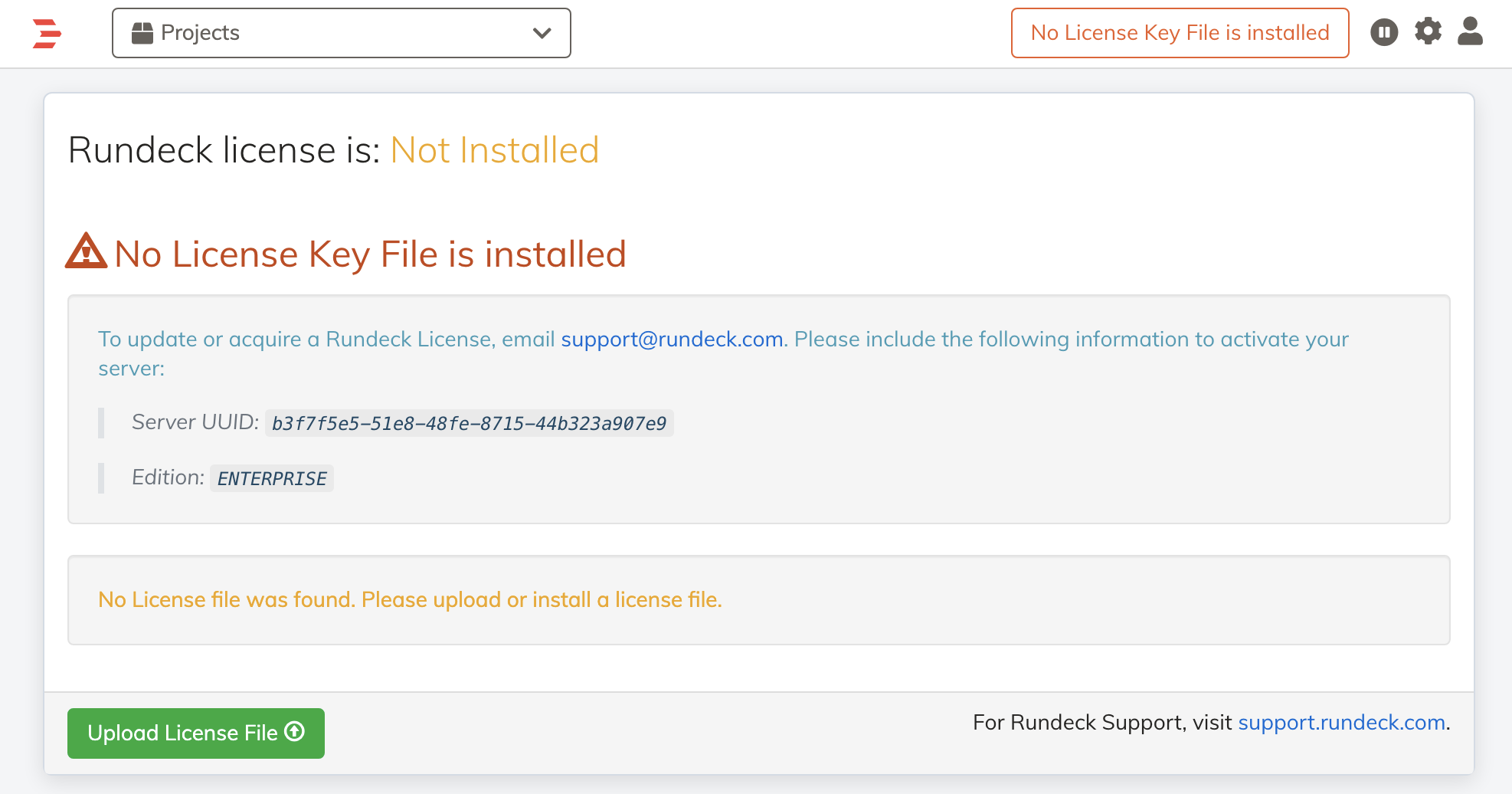Click the folder icon inside the Projects selector

pos(142,32)
